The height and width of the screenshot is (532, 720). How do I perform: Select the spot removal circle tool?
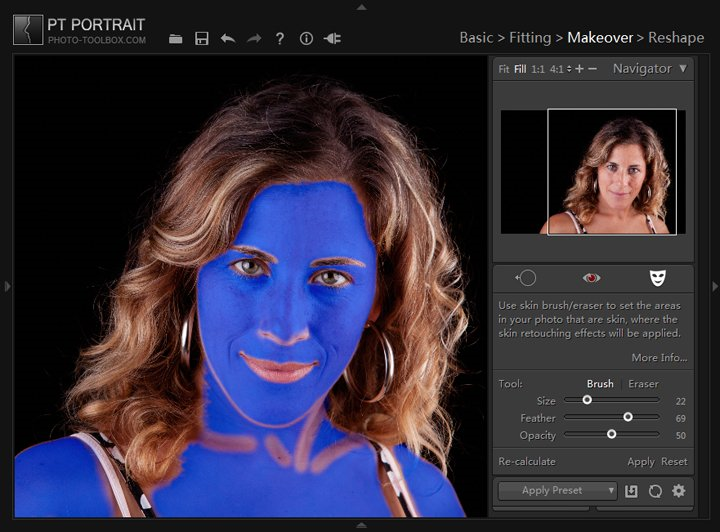(526, 278)
